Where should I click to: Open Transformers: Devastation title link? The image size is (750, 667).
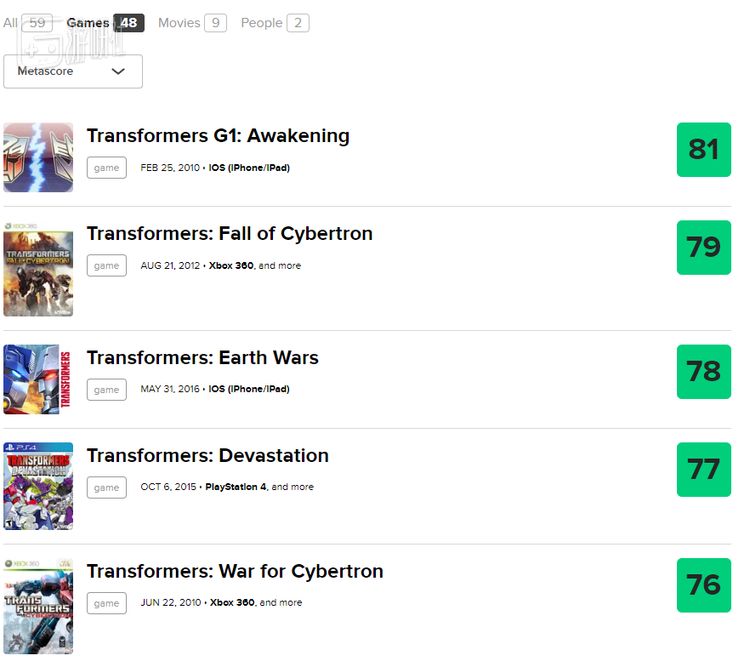(x=207, y=456)
